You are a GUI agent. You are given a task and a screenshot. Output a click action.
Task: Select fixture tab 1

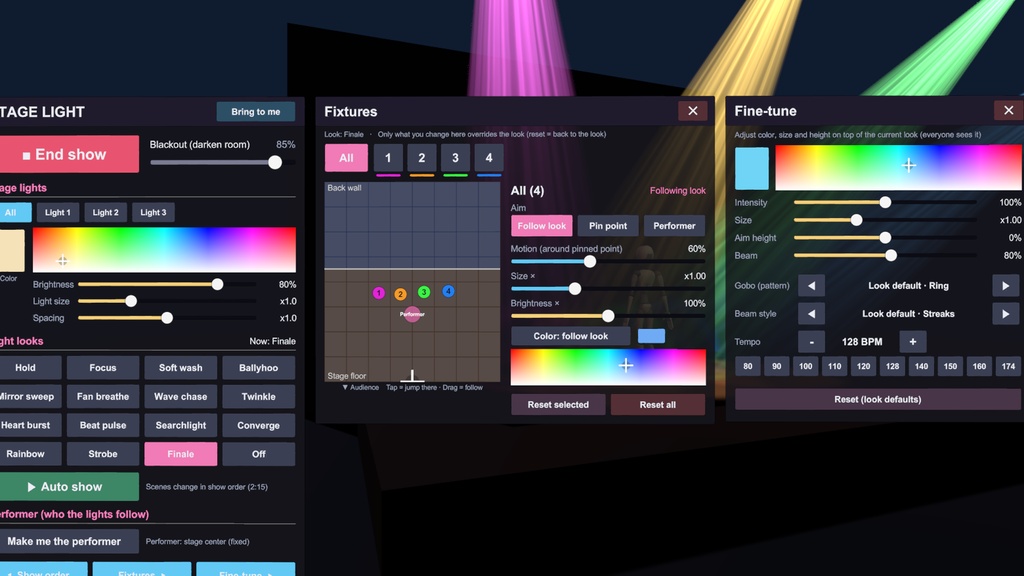388,158
